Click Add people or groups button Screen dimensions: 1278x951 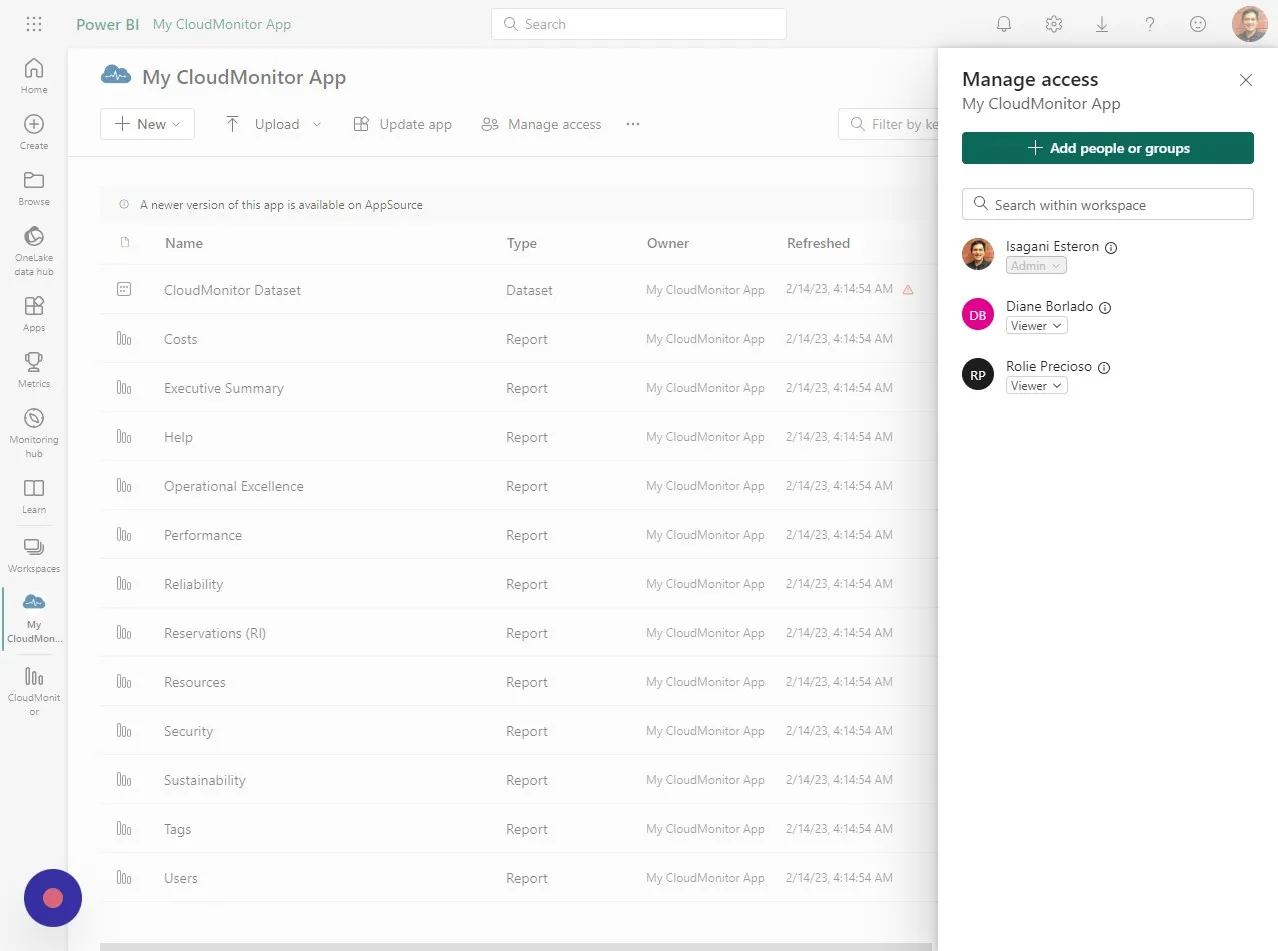(1108, 148)
